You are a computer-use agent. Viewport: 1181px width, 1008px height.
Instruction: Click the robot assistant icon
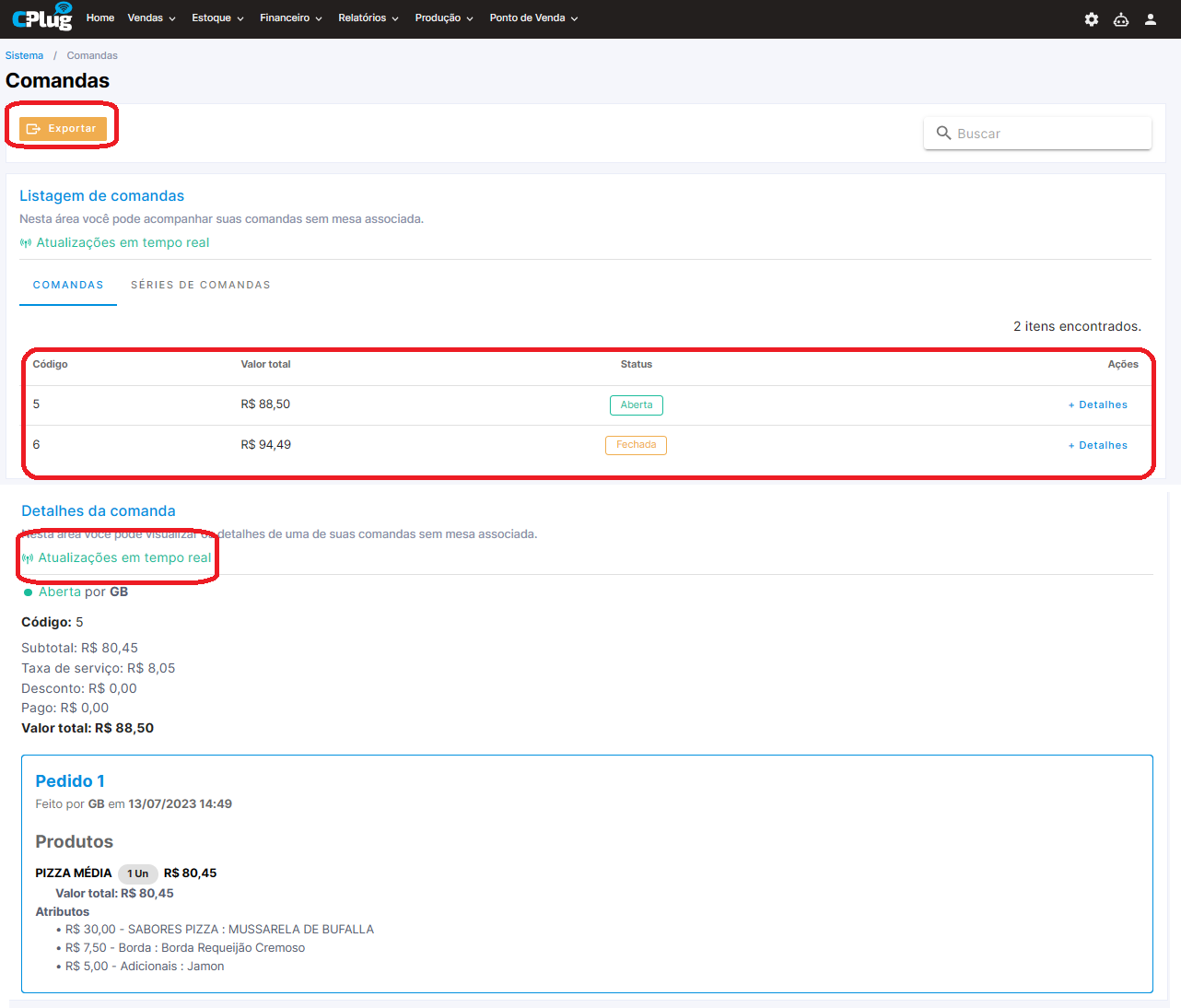(x=1120, y=19)
